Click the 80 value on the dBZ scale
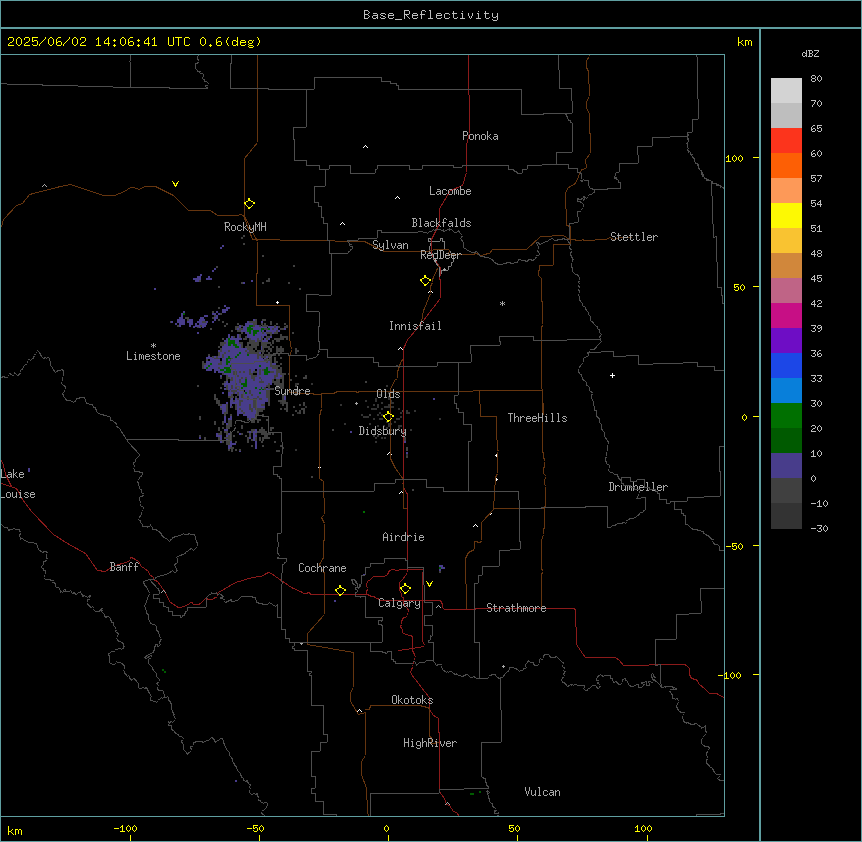The width and height of the screenshot is (862, 842). pos(816,79)
